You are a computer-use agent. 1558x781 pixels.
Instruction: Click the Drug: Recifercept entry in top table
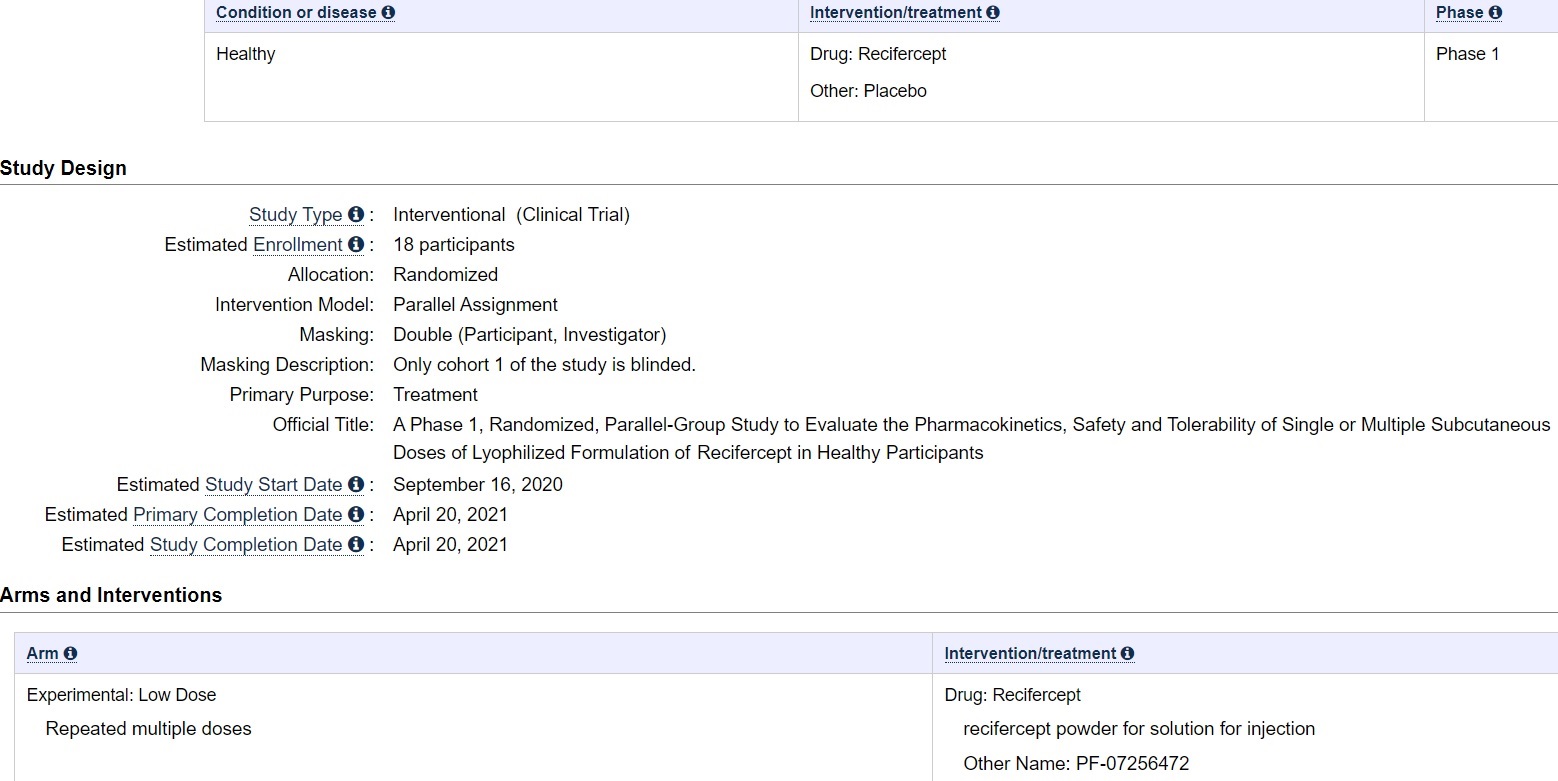click(x=877, y=54)
